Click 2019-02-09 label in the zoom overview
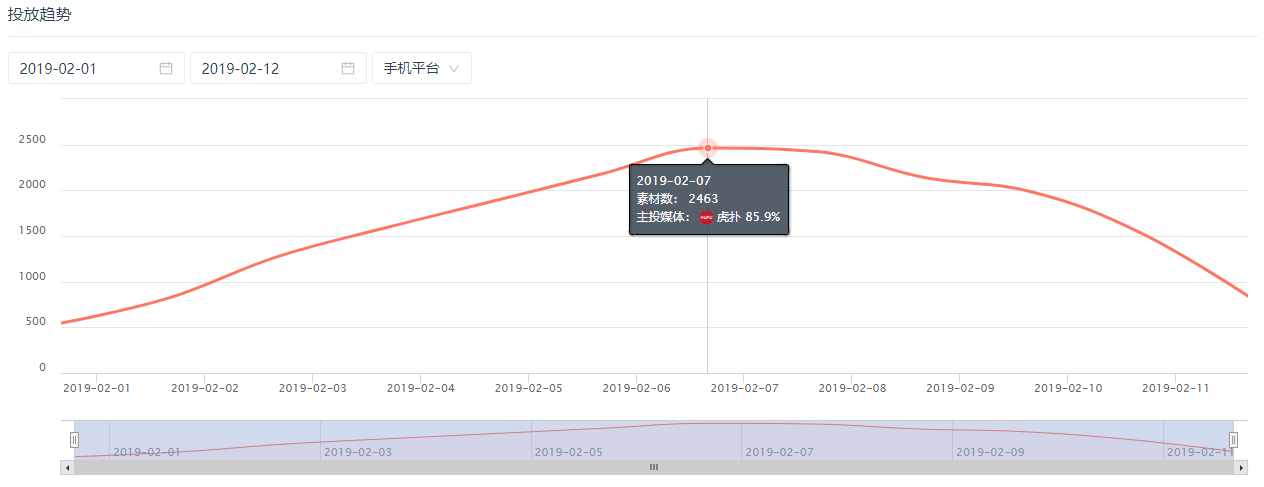Screen dimensions: 1264x487 point(990,452)
